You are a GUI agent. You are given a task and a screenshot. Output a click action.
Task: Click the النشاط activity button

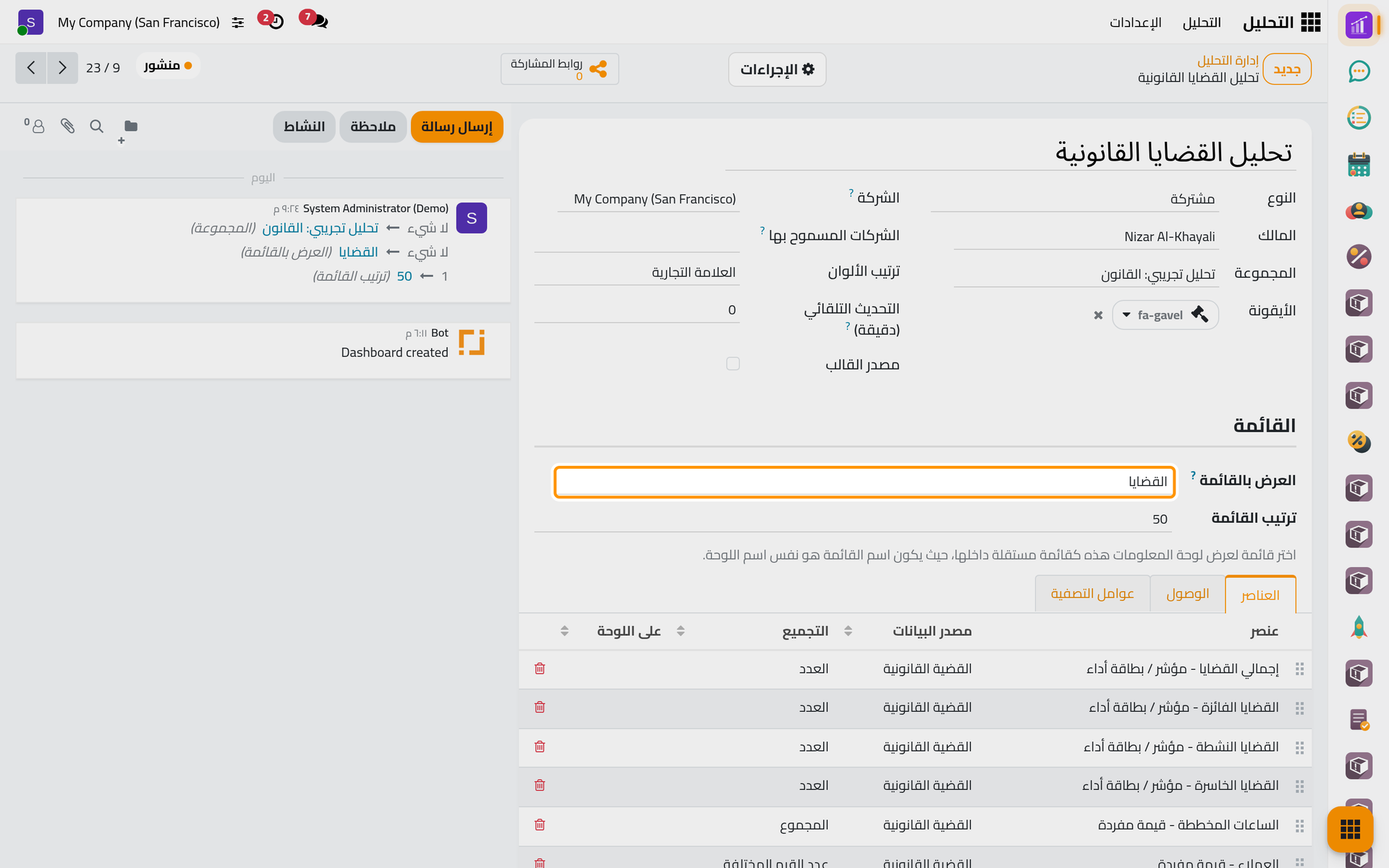pos(305,127)
